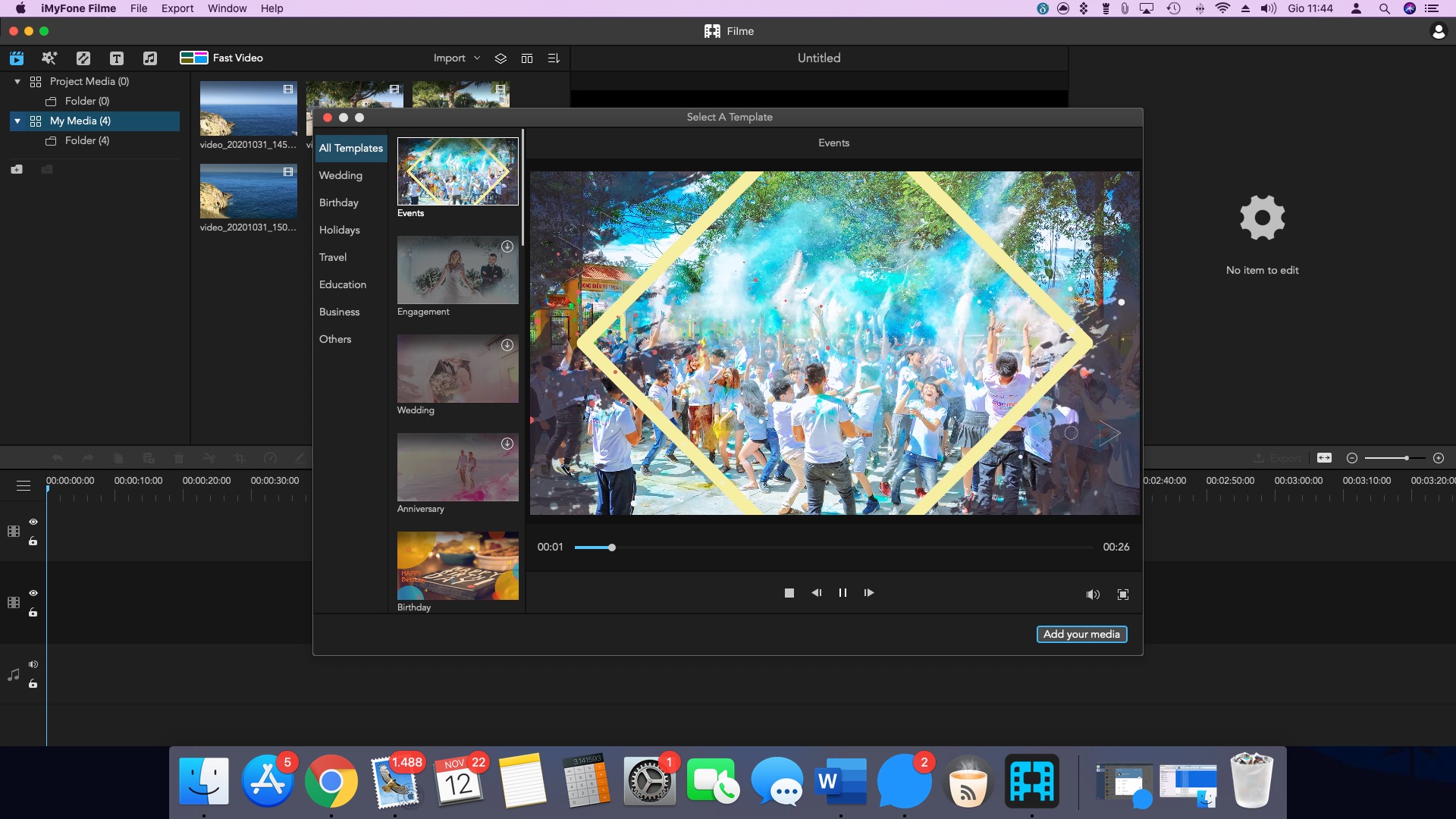Screen dimensions: 1456x819
Task: Click the split (scissors) tool above the timeline
Action: click(x=209, y=458)
